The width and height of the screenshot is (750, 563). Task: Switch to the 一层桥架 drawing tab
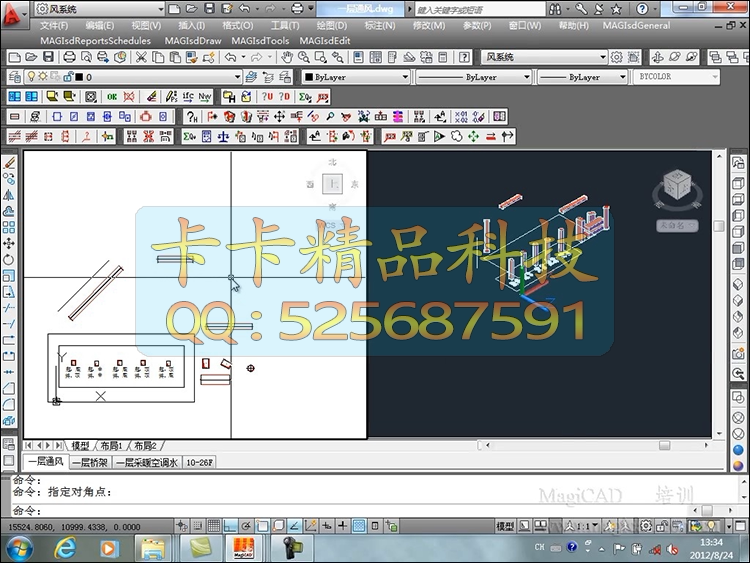90,462
